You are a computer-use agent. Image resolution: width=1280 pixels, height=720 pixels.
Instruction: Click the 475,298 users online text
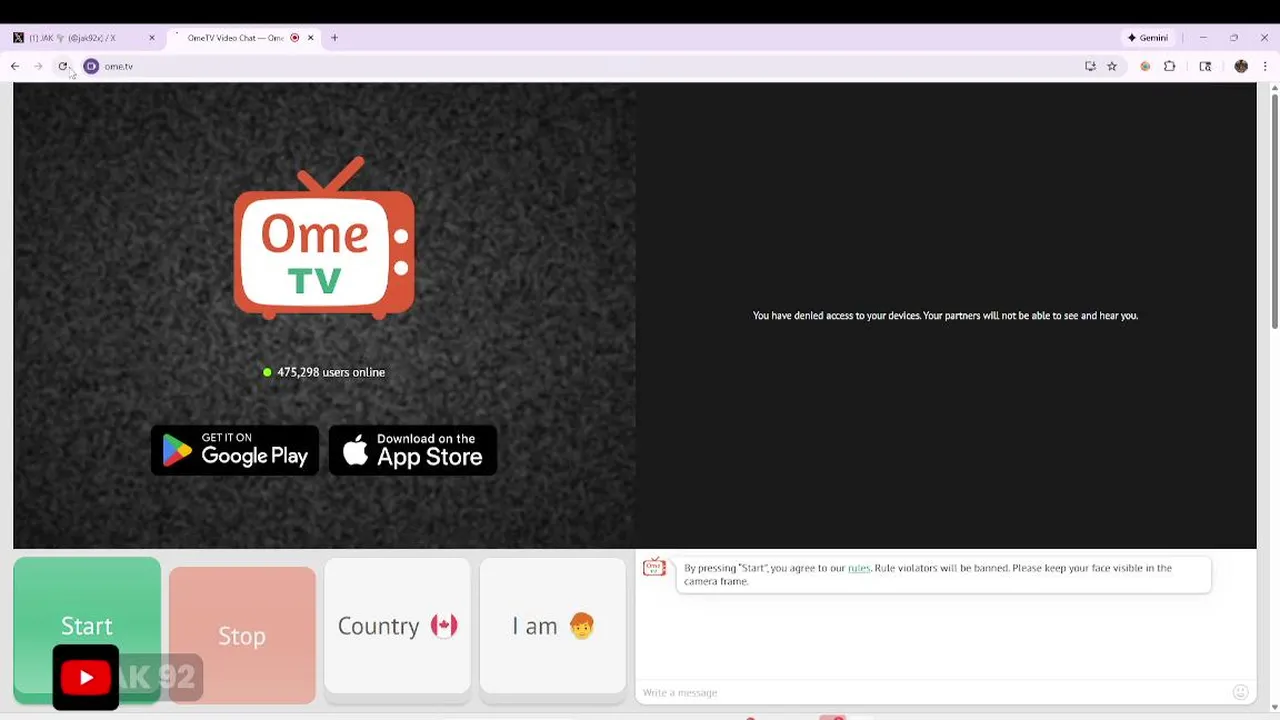pyautogui.click(x=331, y=372)
